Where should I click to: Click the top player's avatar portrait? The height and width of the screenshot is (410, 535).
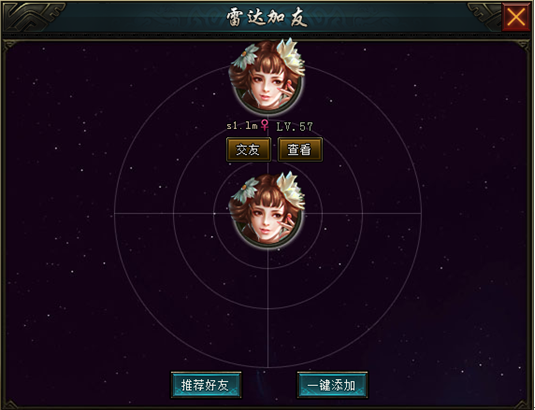tap(267, 77)
